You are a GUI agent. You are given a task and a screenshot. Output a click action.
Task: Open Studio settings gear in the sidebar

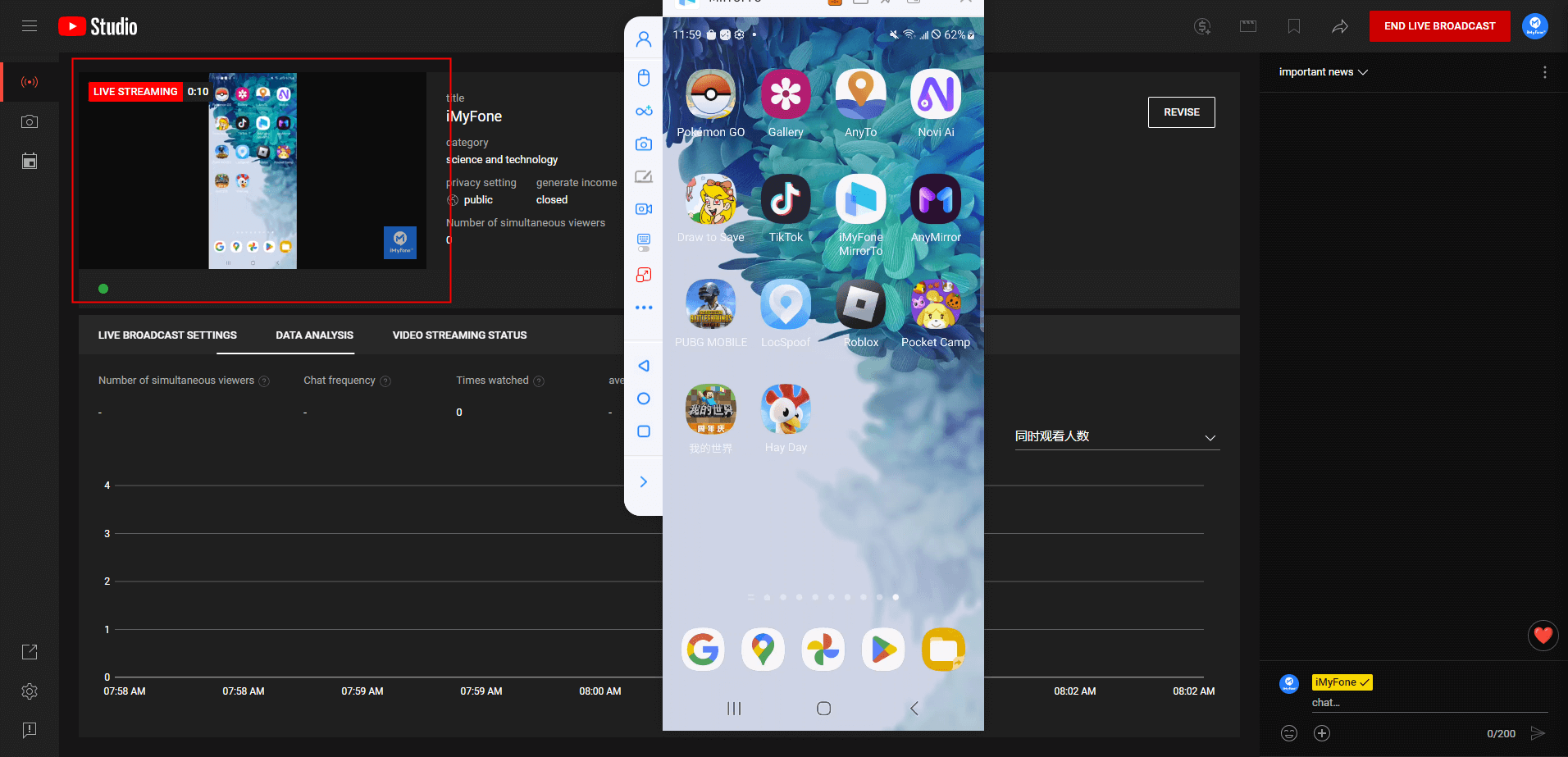pos(30,691)
